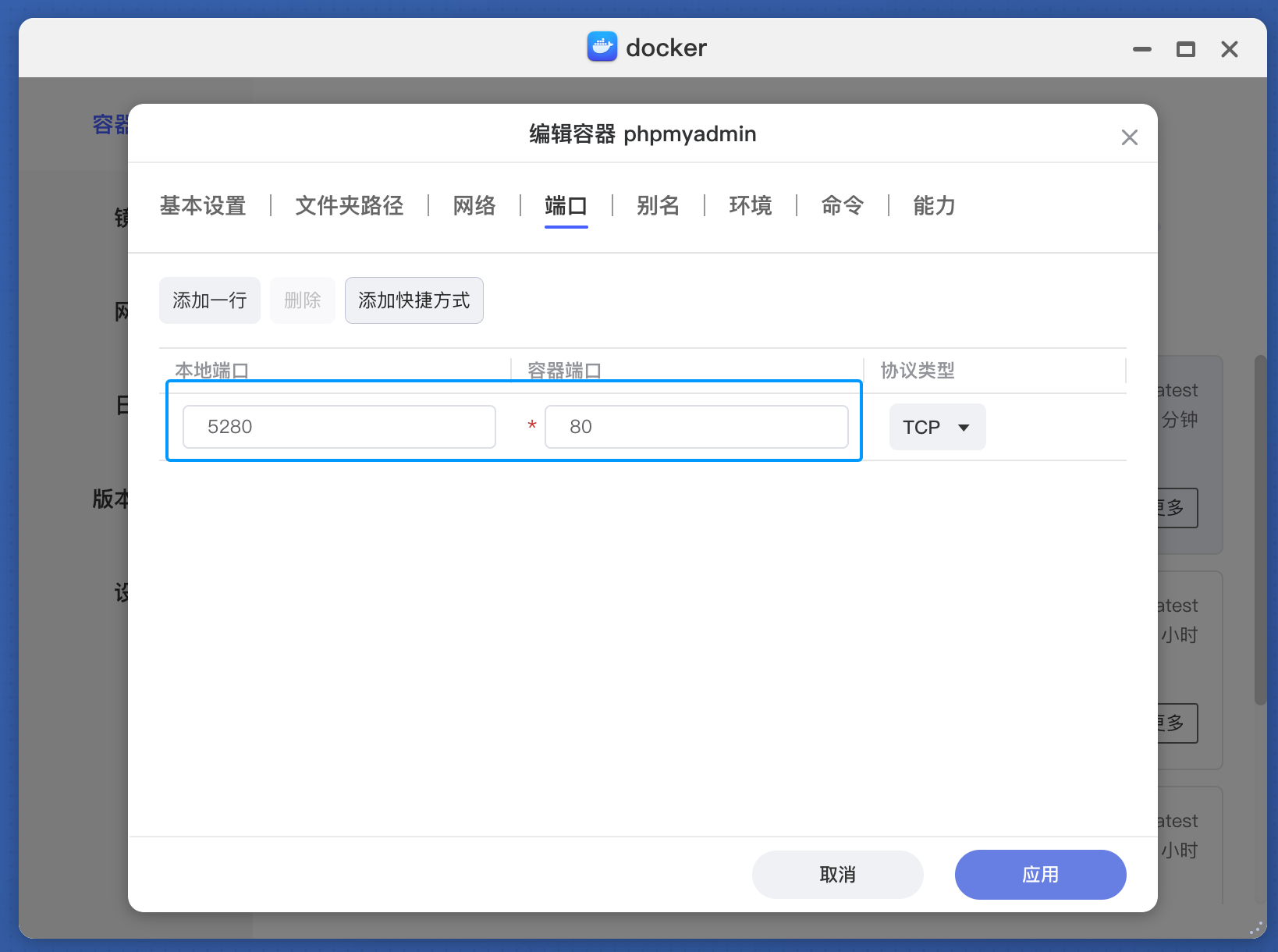Focus the local port field 5280

(339, 427)
